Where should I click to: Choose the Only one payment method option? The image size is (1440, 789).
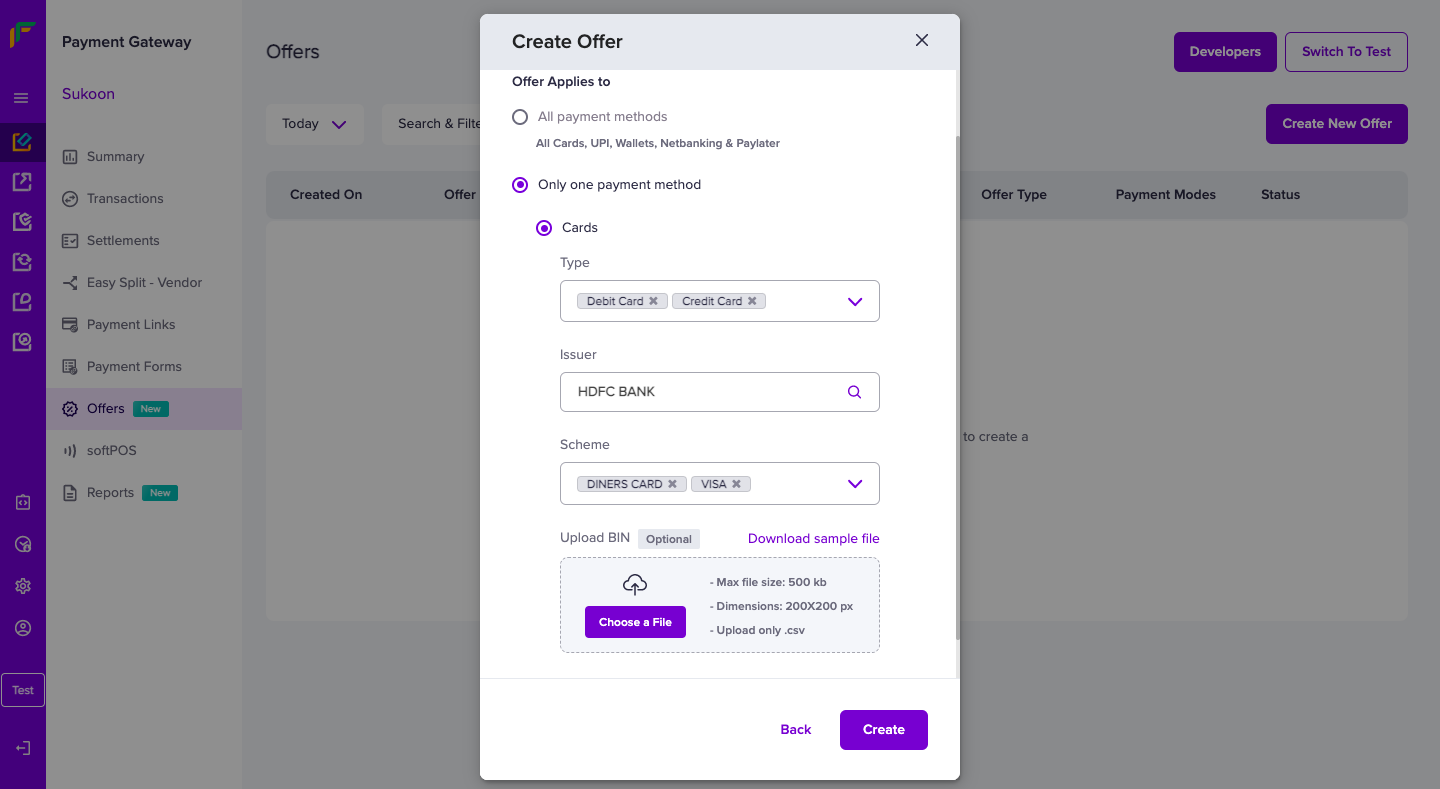520,185
